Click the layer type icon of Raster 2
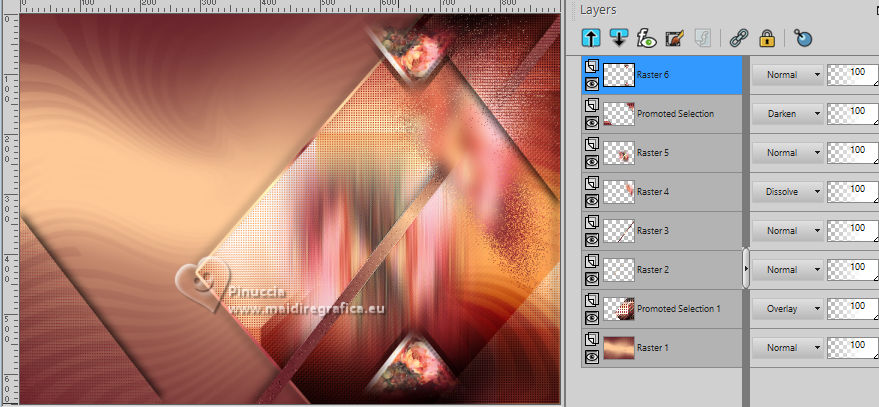This screenshot has height=407, width=879. pyautogui.click(x=591, y=261)
